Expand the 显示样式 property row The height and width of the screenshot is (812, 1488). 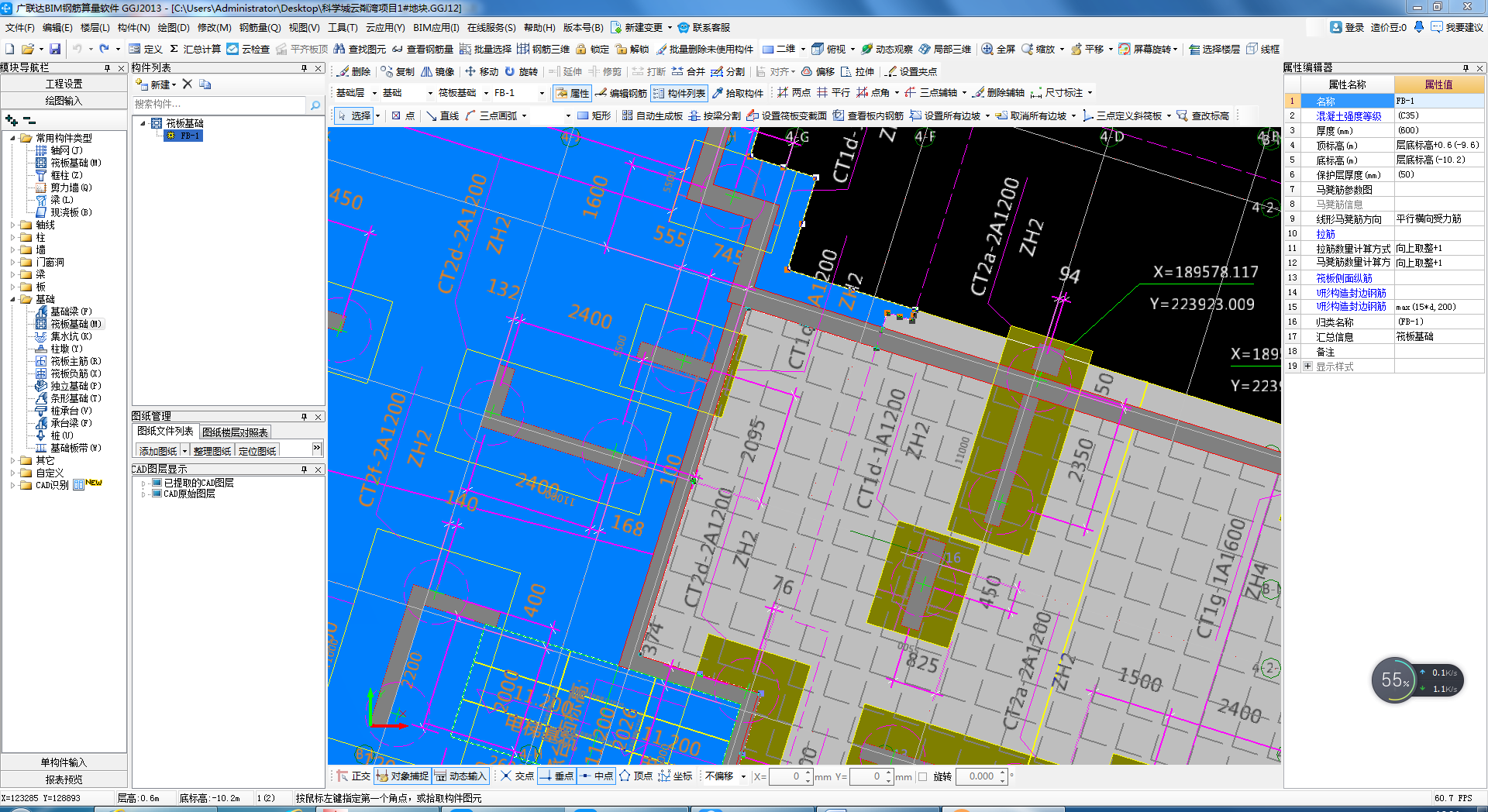(x=1308, y=366)
